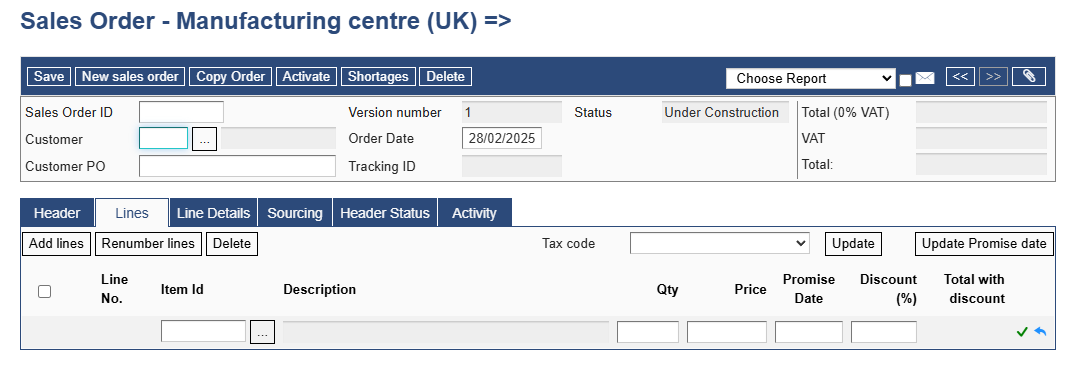Confirm the line with green checkmark
The width and height of the screenshot is (1068, 377).
1021,332
